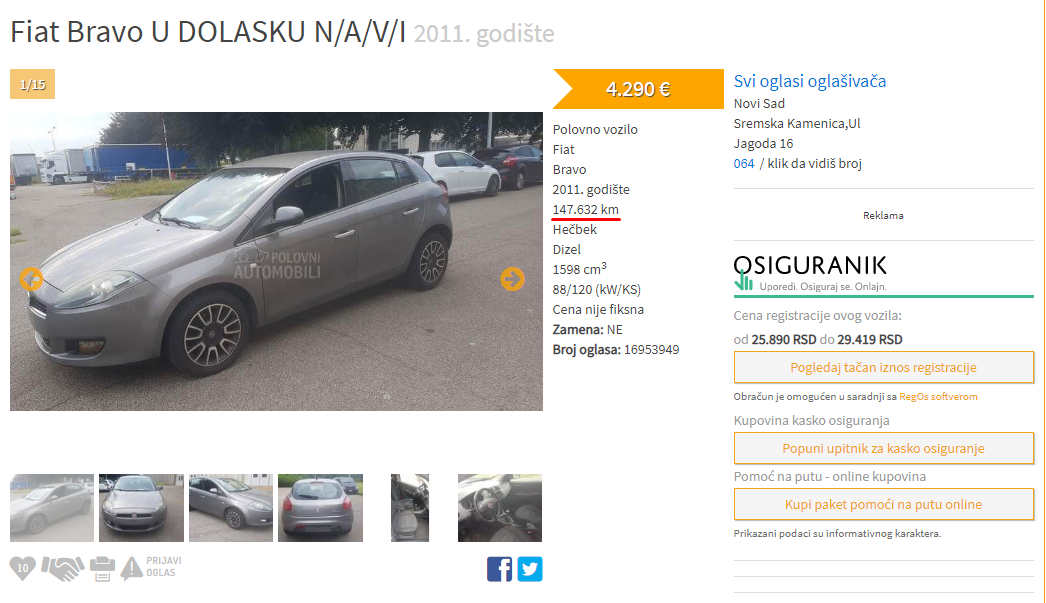Open the OSIGURANIK advertisement logo
The height and width of the screenshot is (603, 1046).
pos(810,273)
